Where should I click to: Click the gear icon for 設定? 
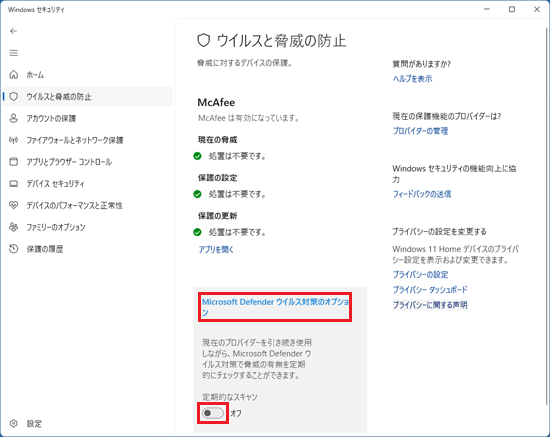[13, 423]
